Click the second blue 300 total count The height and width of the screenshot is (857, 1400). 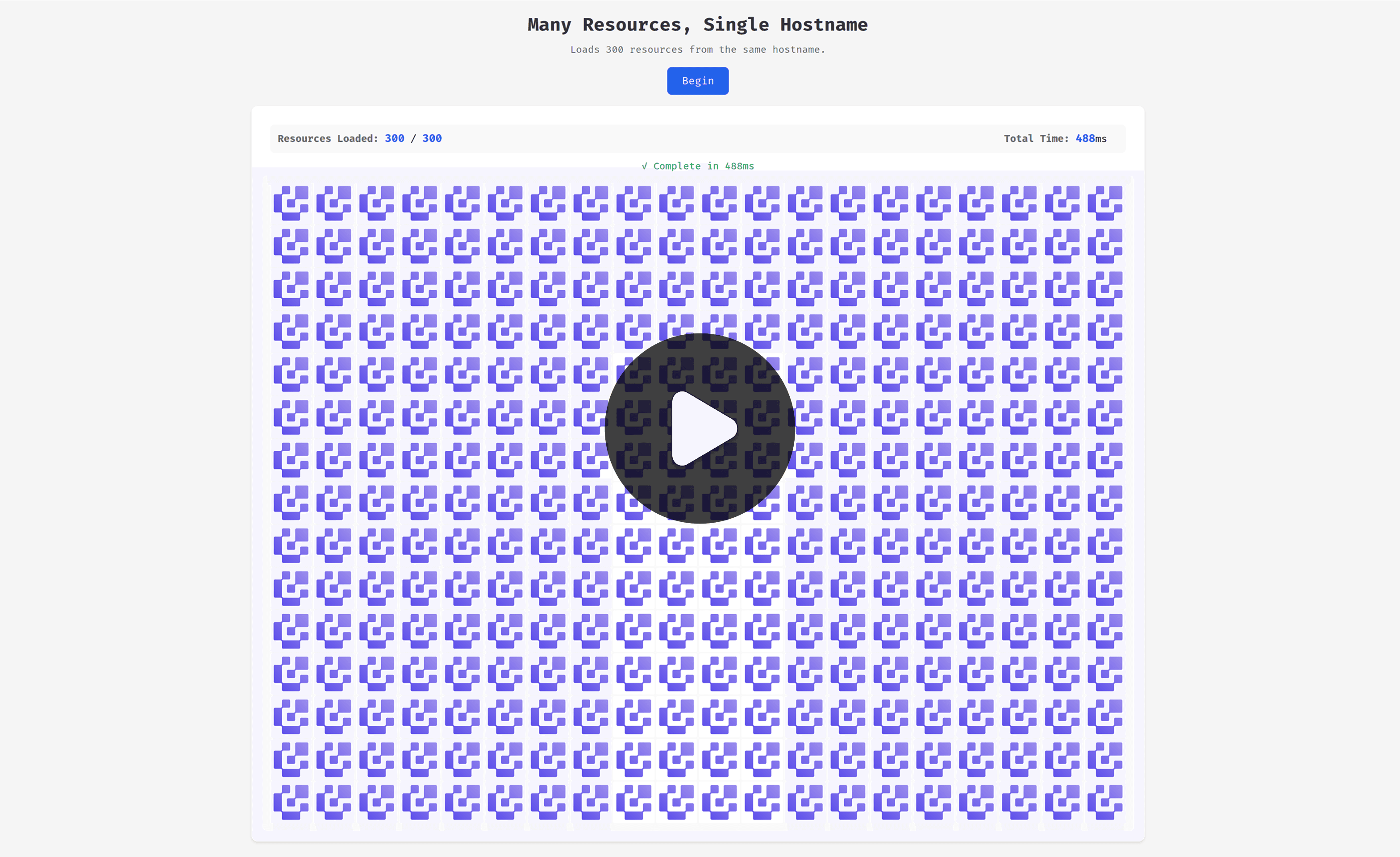[x=432, y=138]
